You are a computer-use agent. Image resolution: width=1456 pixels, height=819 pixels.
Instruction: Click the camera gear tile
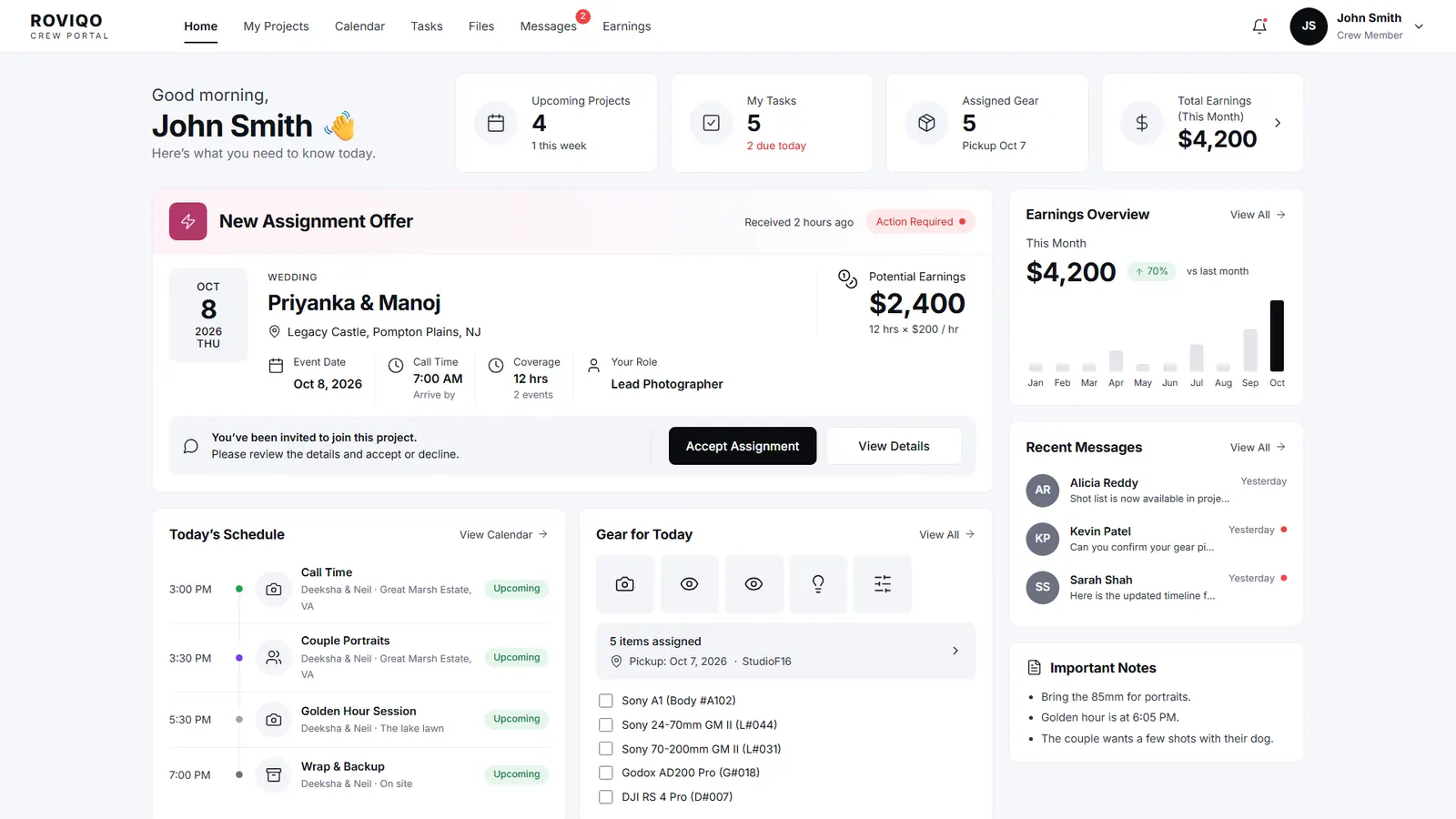point(625,584)
